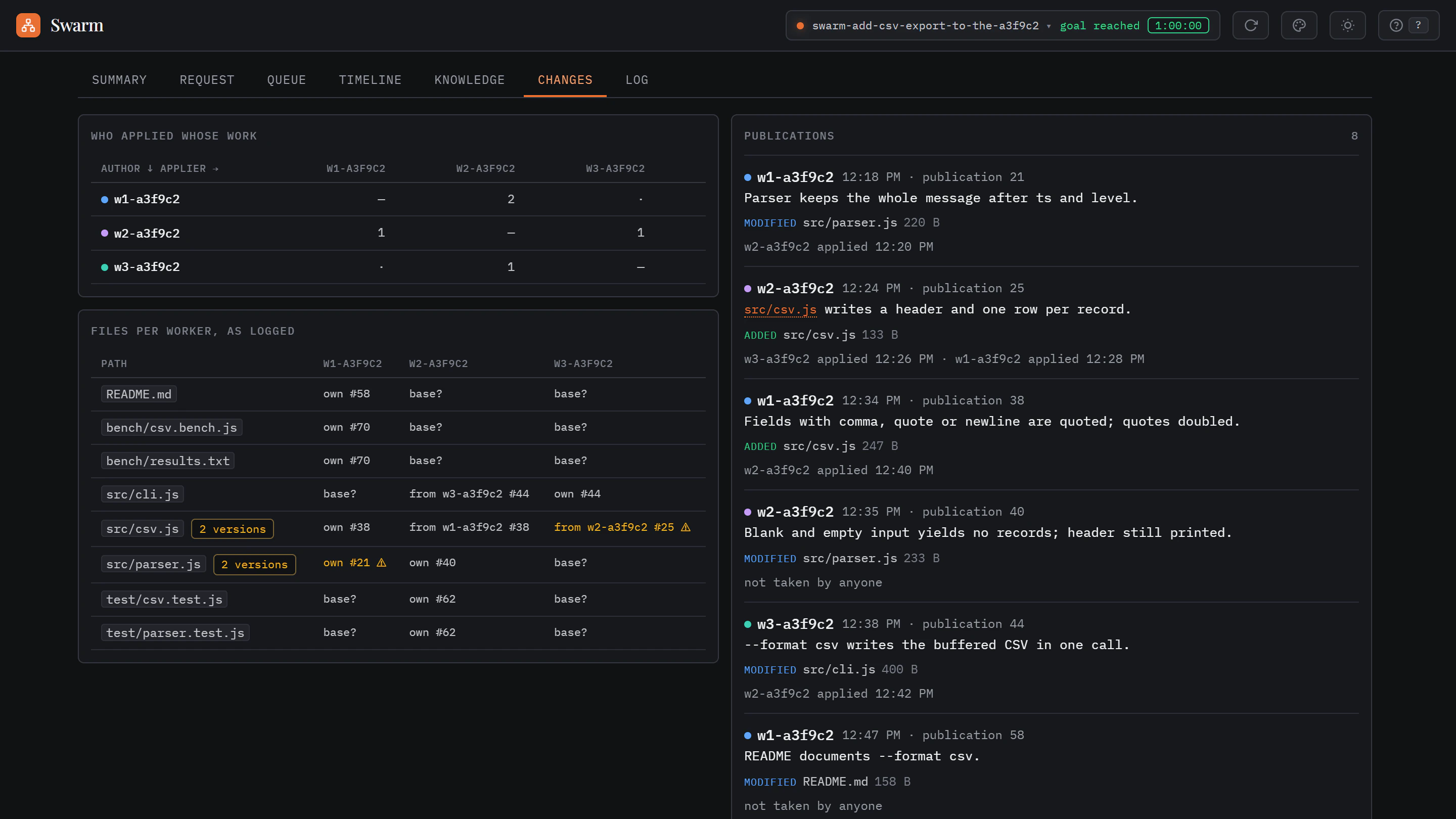Click w1-a3f9c2 row in the applier matrix
The height and width of the screenshot is (819, 1456).
coord(398,199)
